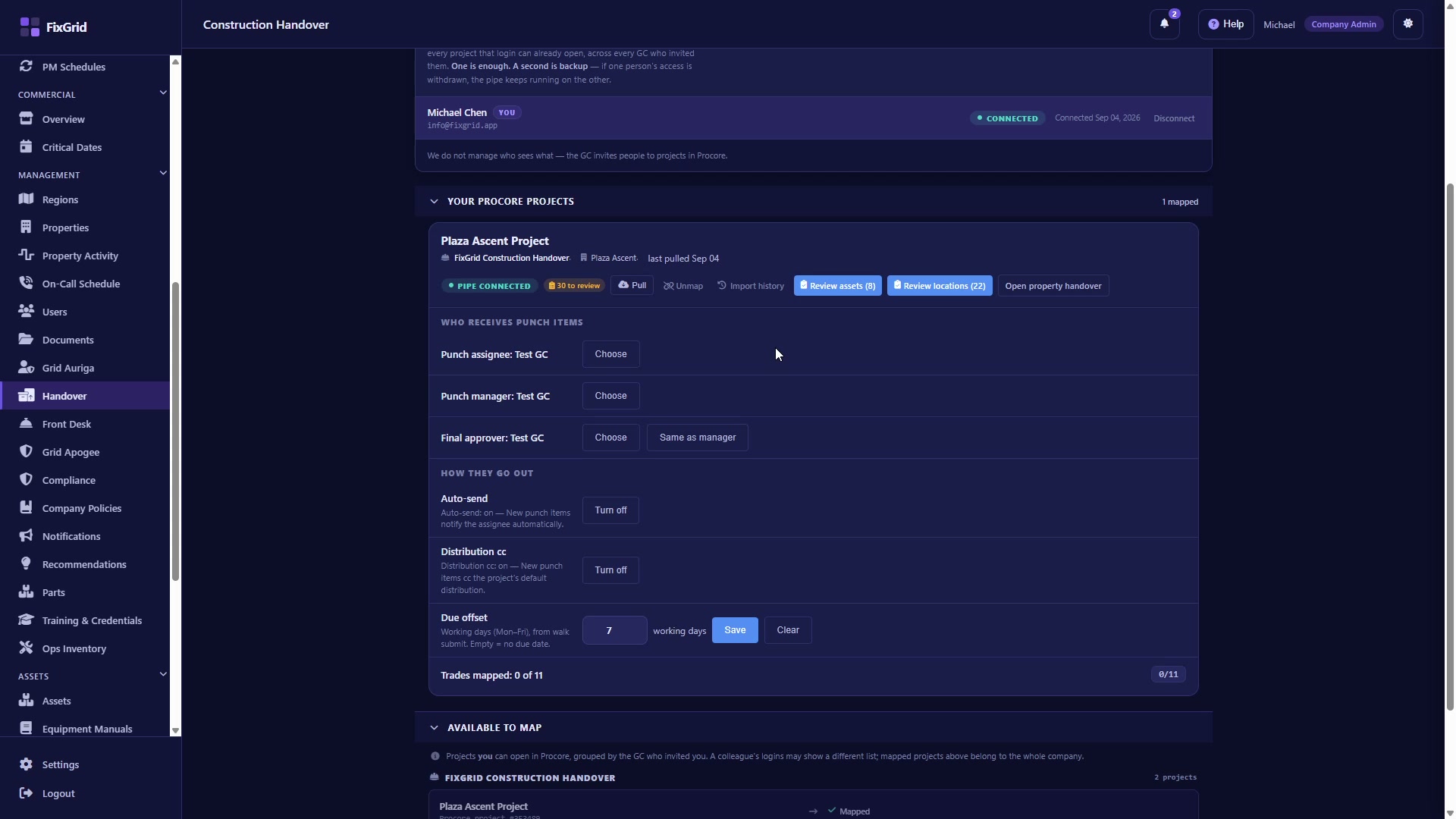The width and height of the screenshot is (1456, 819).
Task: Click Open property handover
Action: (x=1053, y=286)
